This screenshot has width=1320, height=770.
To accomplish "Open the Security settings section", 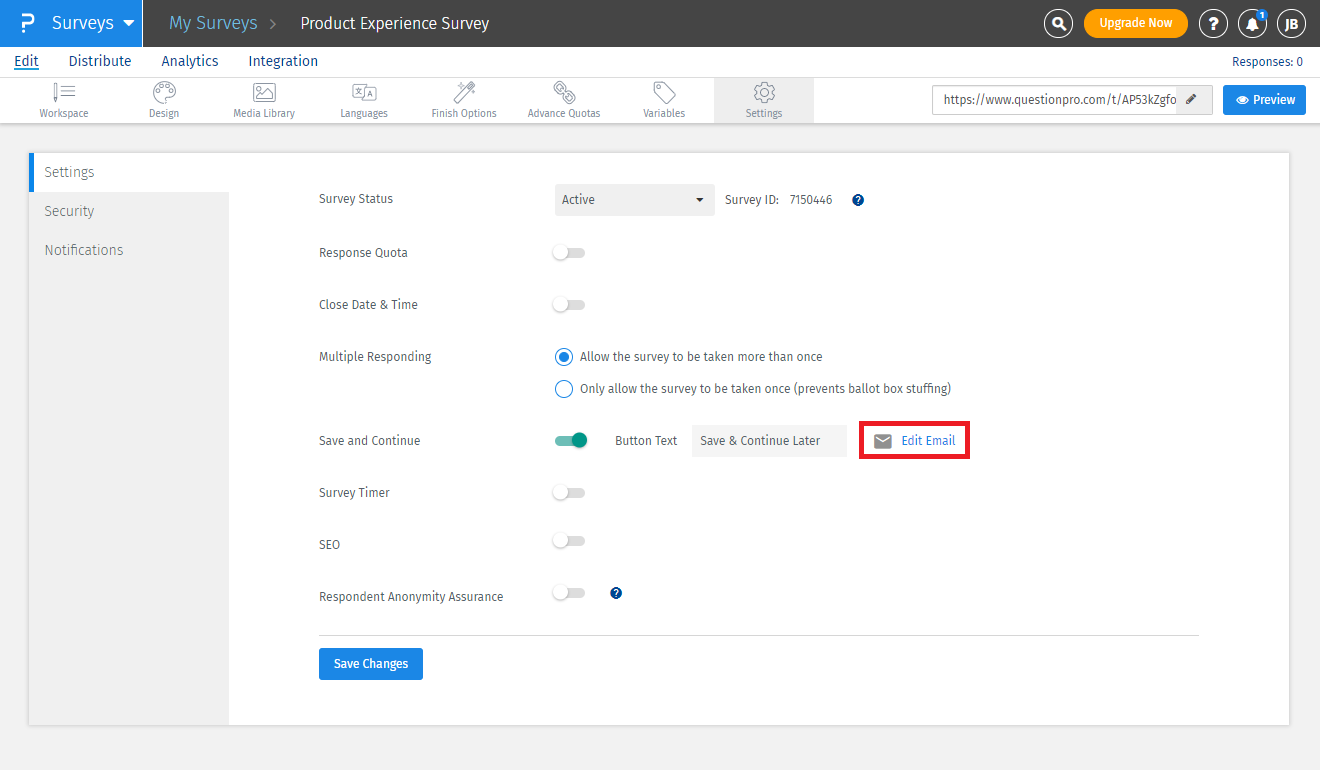I will pos(69,211).
